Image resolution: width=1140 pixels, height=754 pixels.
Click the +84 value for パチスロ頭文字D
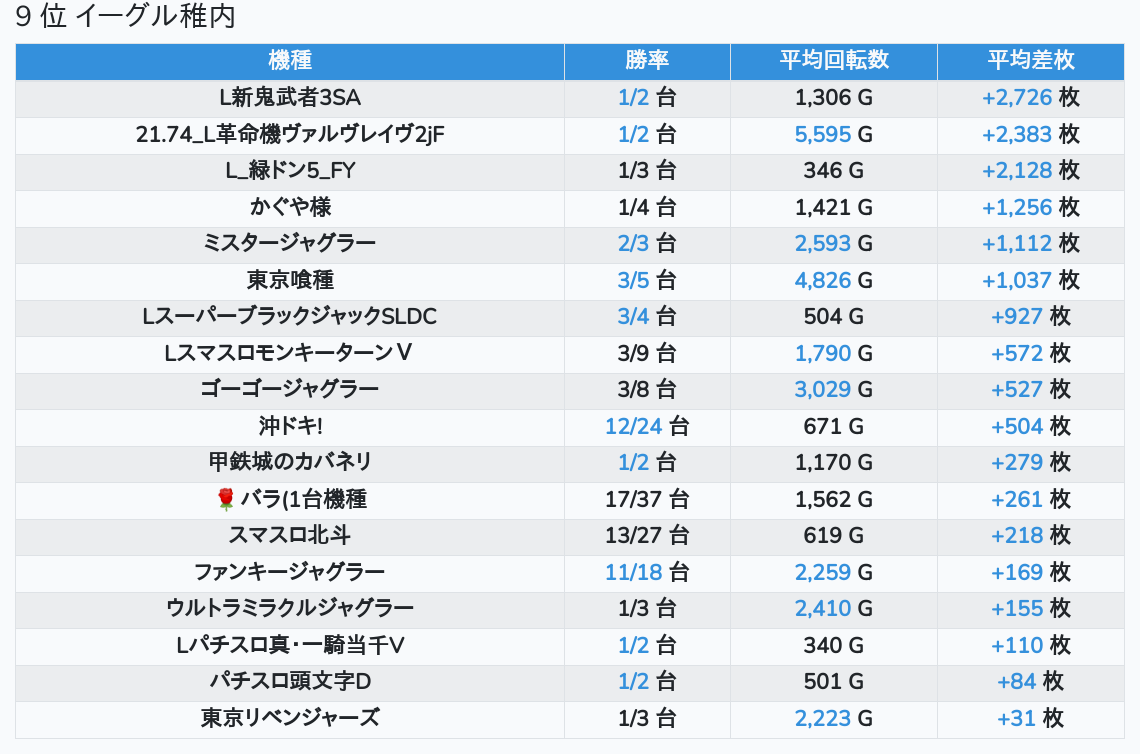[1016, 681]
